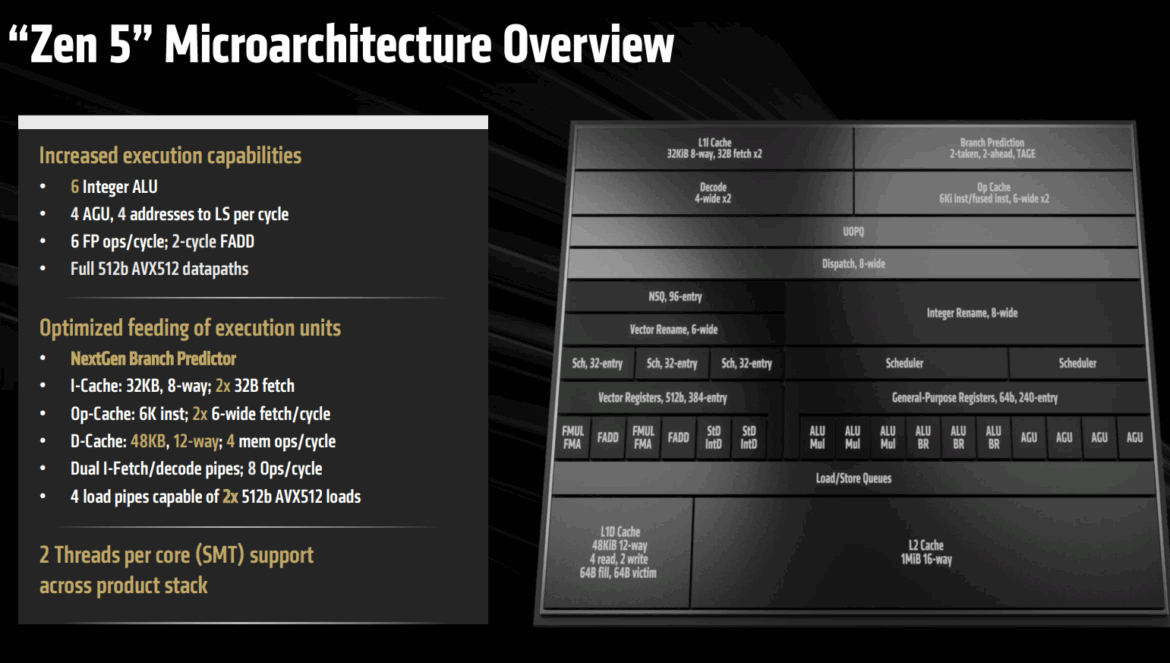
Task: Click the Decode 4-wide x2 block
Action: [x=712, y=193]
